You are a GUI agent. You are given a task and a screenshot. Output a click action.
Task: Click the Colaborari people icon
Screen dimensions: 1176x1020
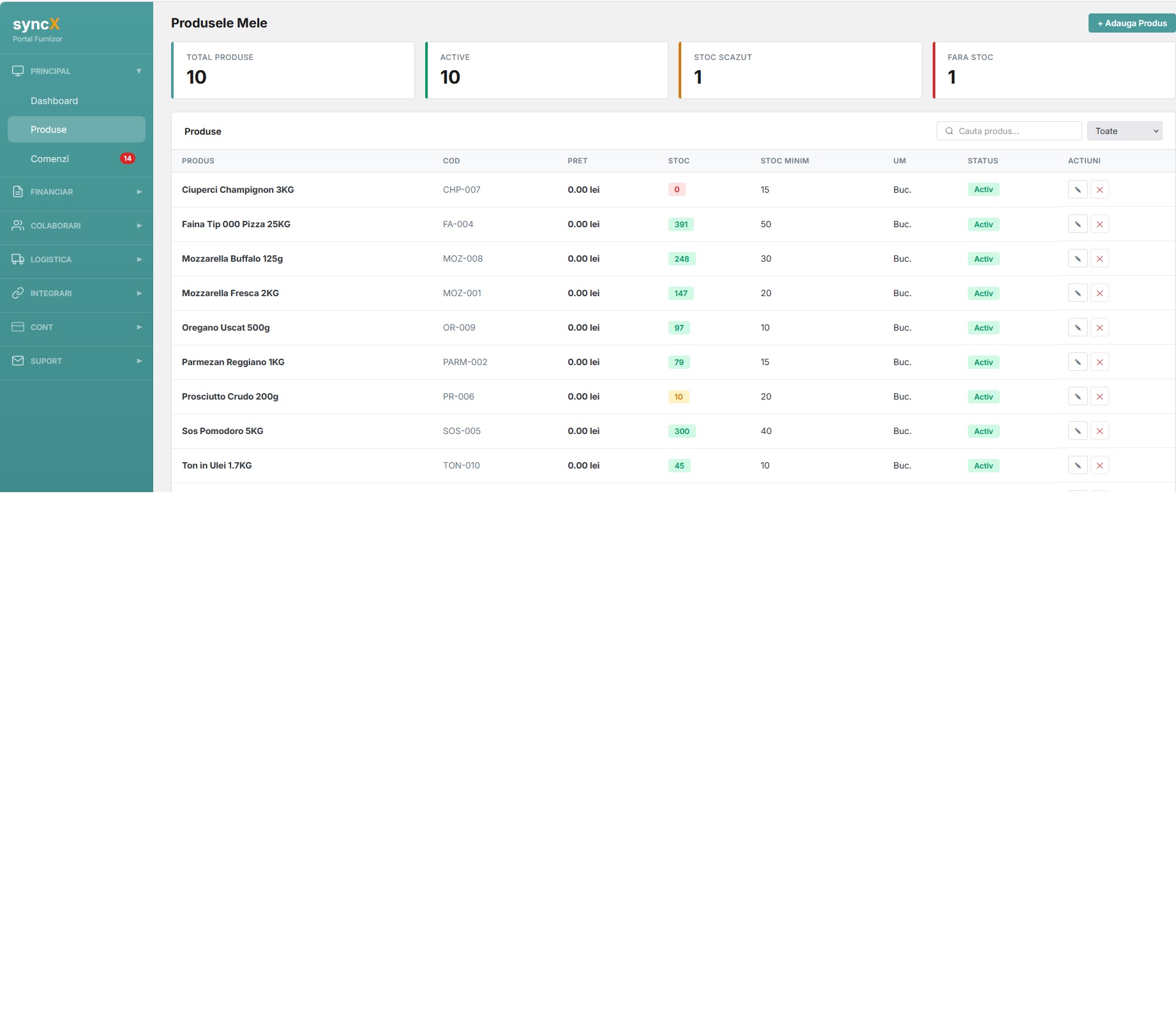point(18,225)
